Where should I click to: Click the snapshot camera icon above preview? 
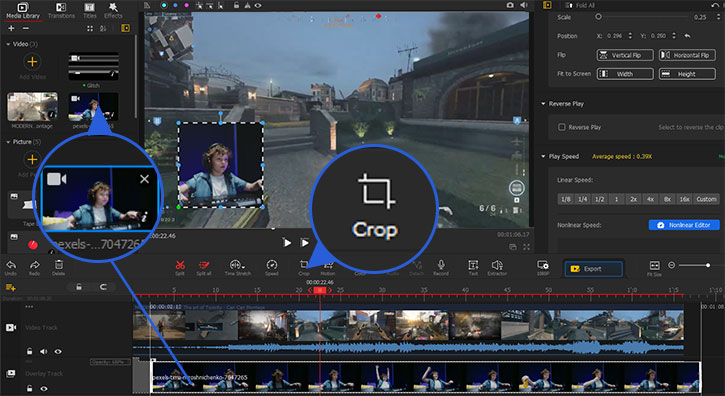click(510, 5)
